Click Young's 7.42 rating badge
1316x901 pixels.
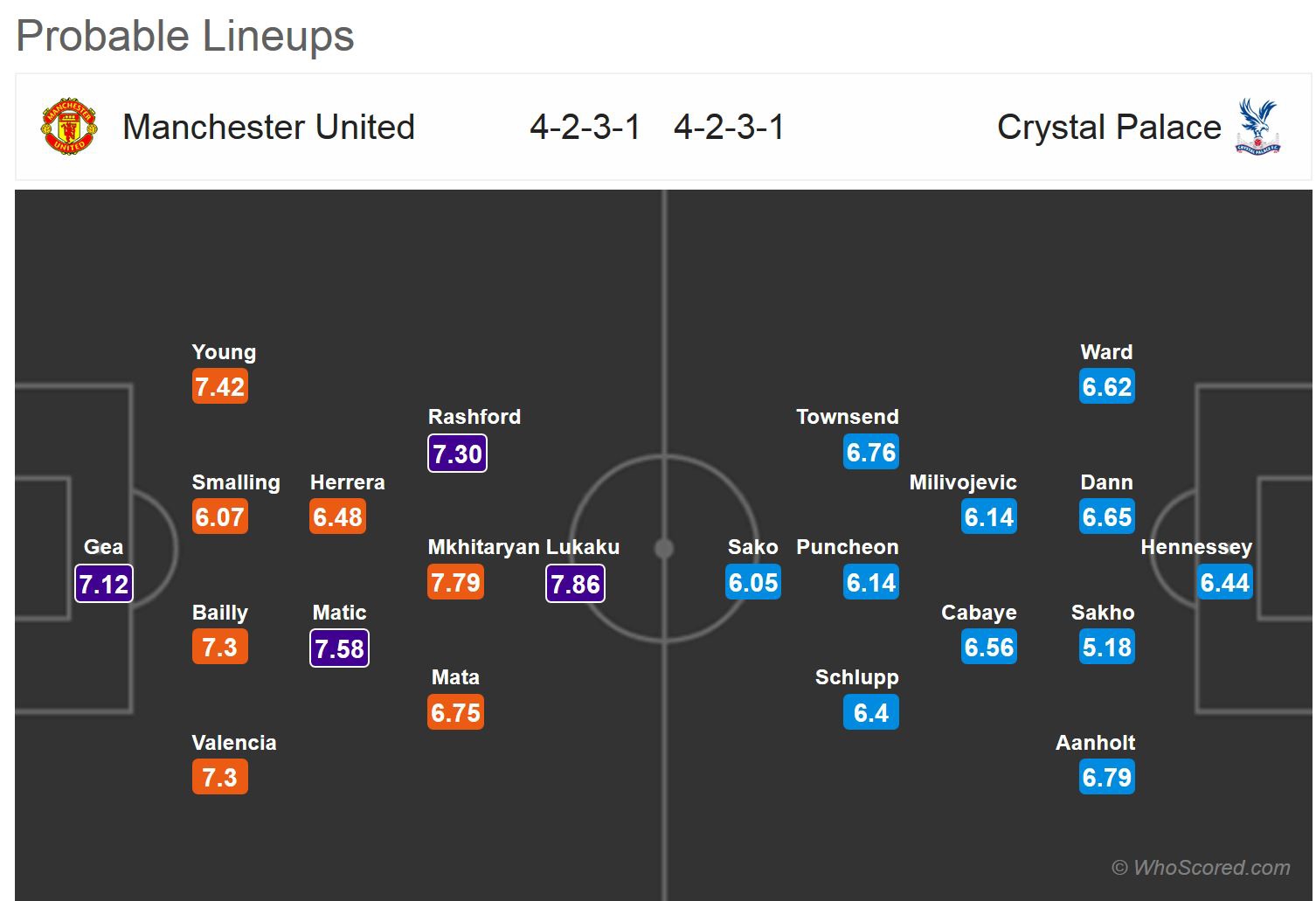(220, 387)
